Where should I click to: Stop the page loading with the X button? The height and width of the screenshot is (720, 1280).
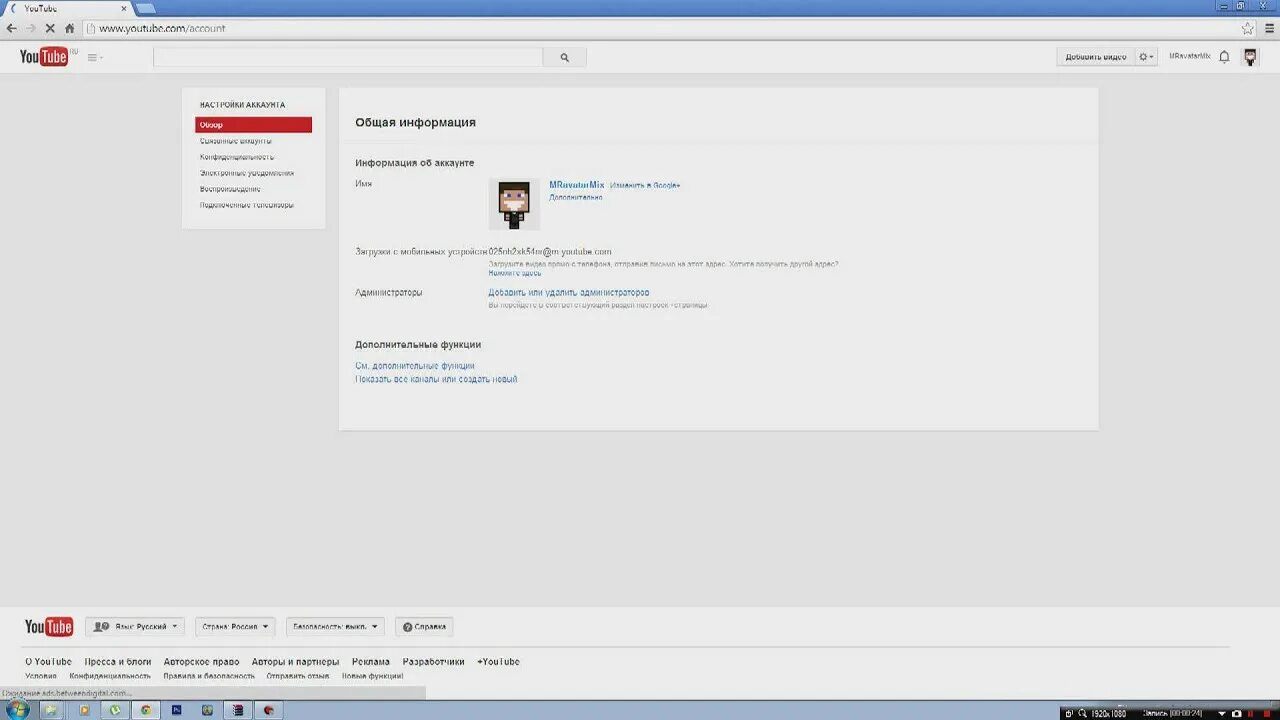50,28
